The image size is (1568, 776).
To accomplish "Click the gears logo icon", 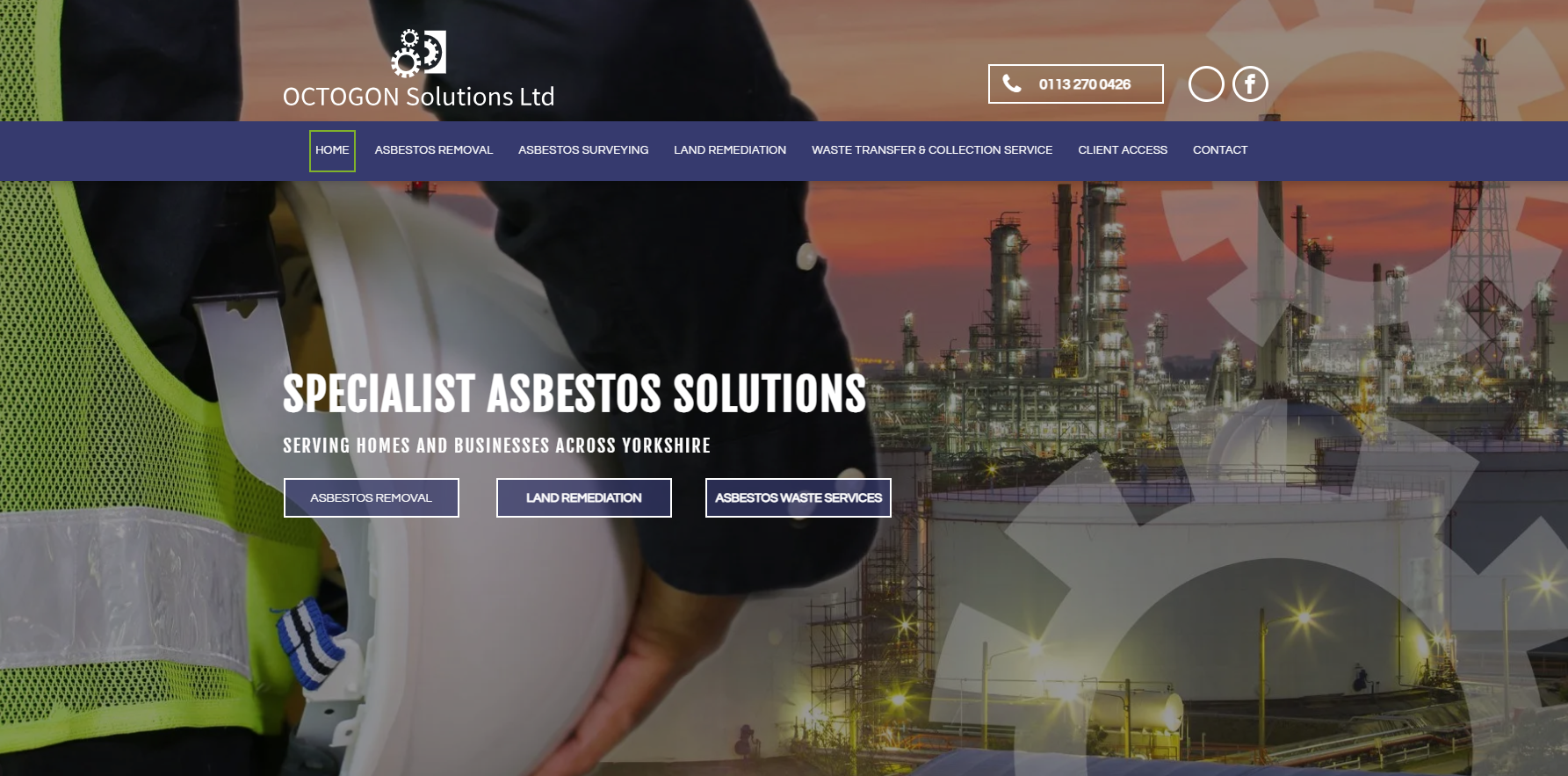I will tap(419, 53).
